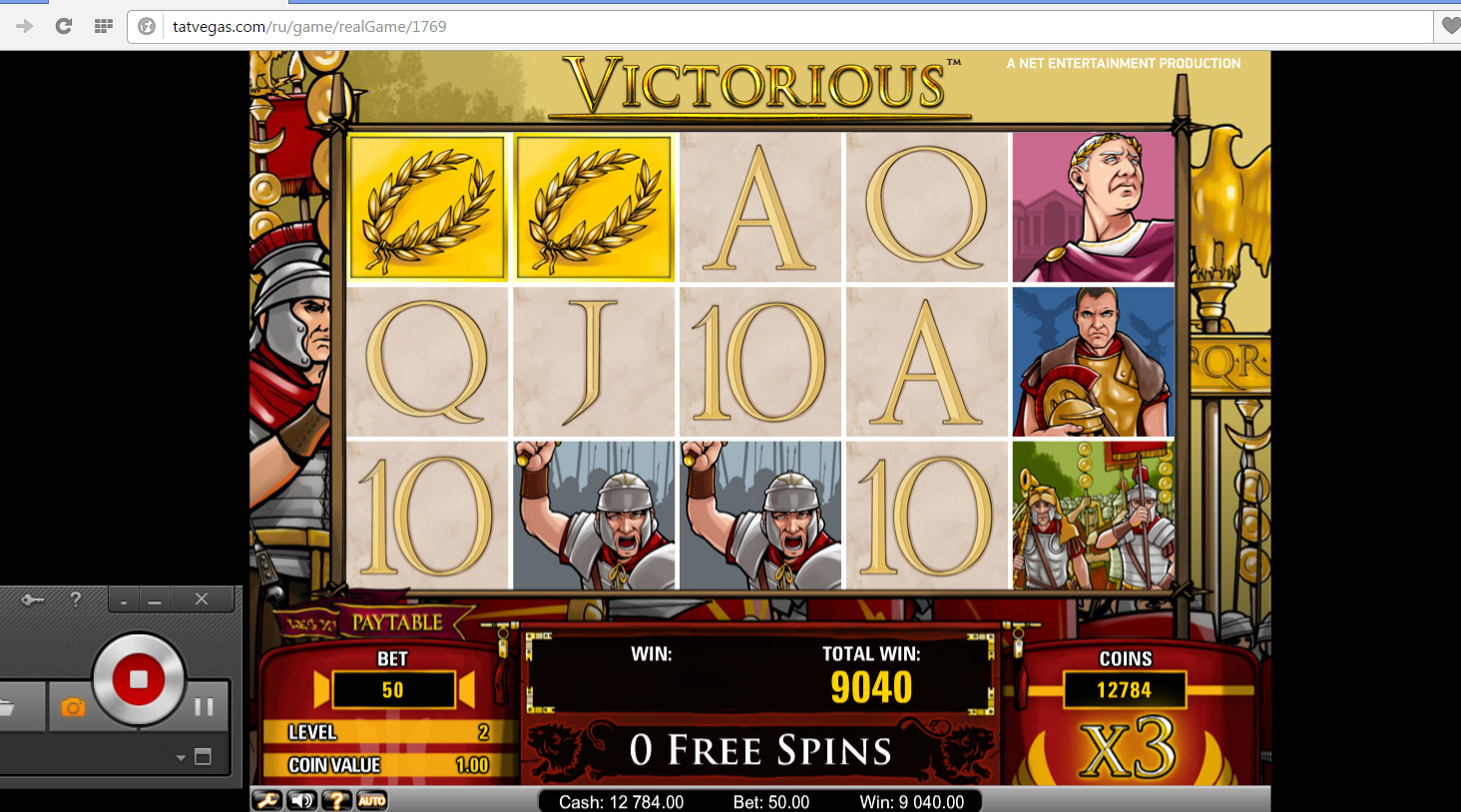Click the recorder key license icon
This screenshot has width=1461, height=812.
click(33, 600)
